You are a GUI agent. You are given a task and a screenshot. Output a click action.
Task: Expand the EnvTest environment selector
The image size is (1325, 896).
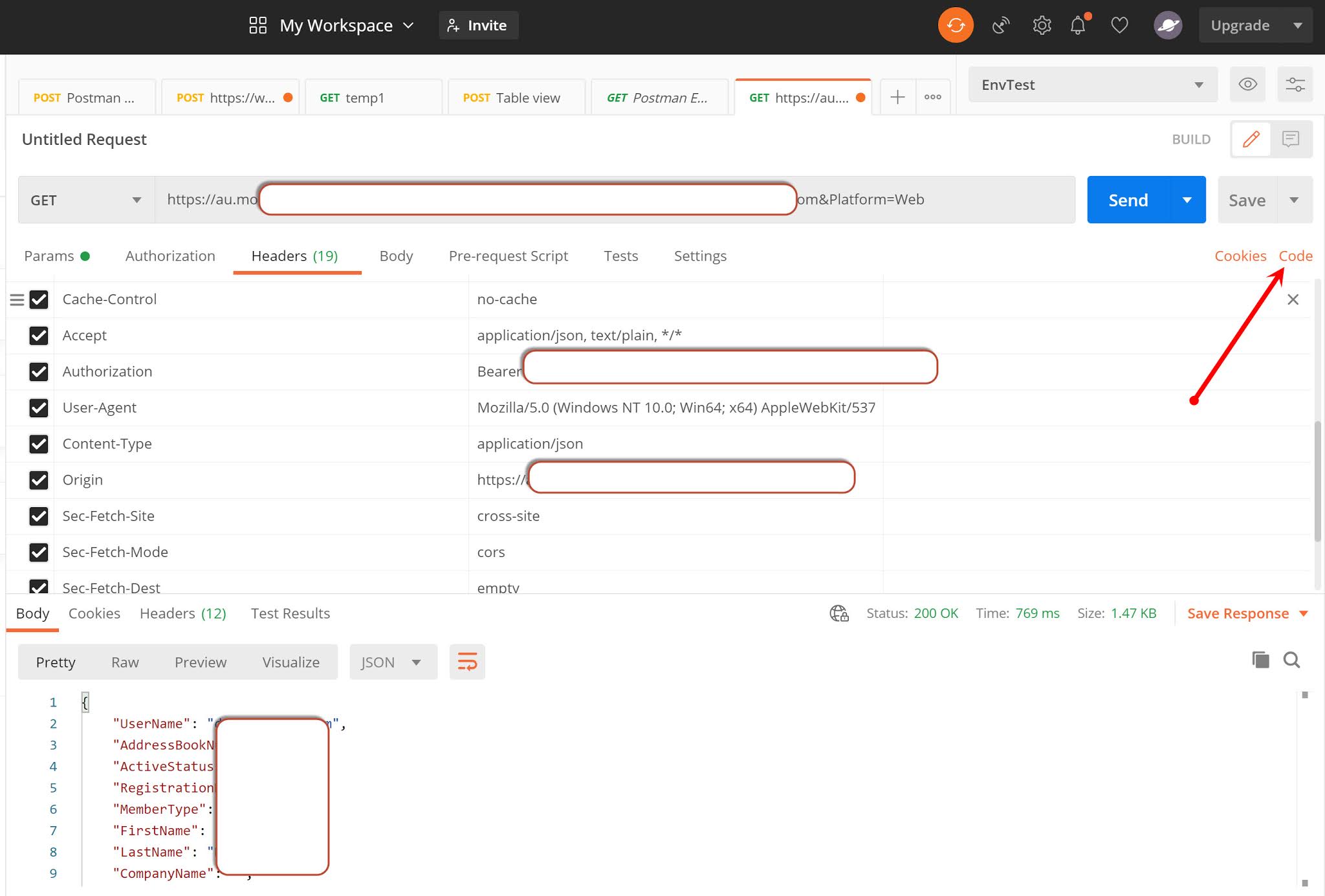(1198, 84)
